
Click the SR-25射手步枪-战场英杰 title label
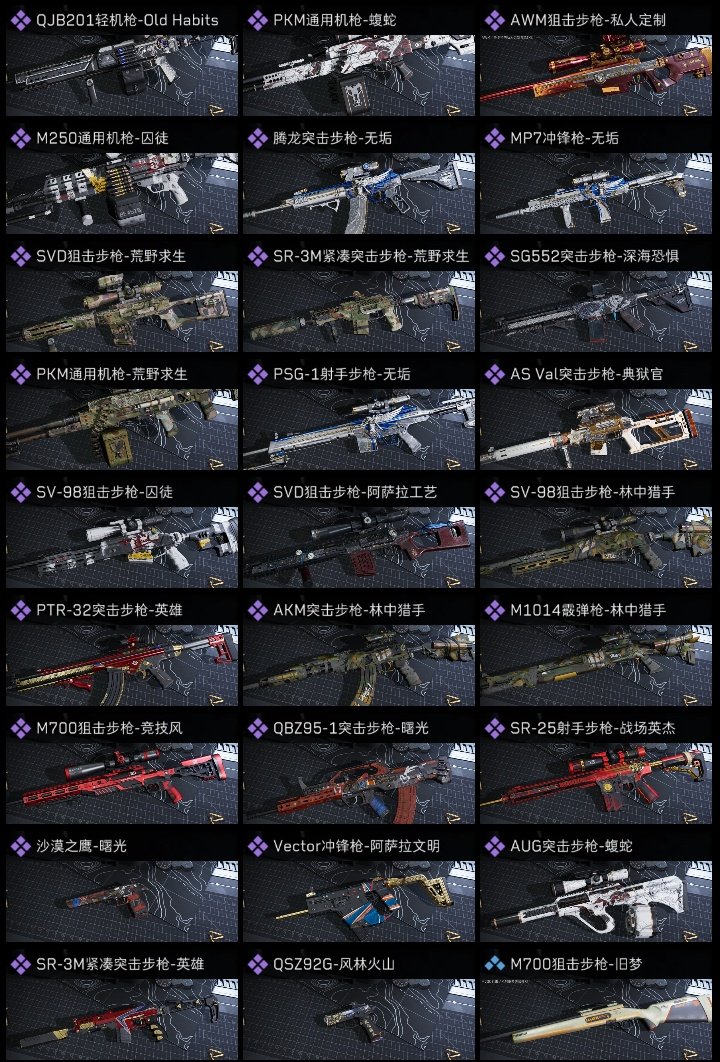point(593,728)
